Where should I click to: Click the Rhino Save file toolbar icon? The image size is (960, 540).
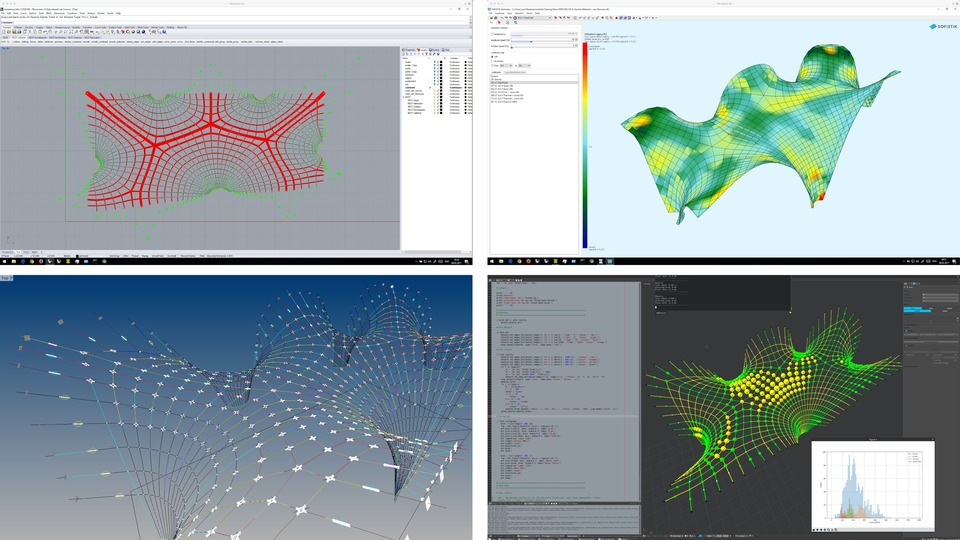pos(14,32)
